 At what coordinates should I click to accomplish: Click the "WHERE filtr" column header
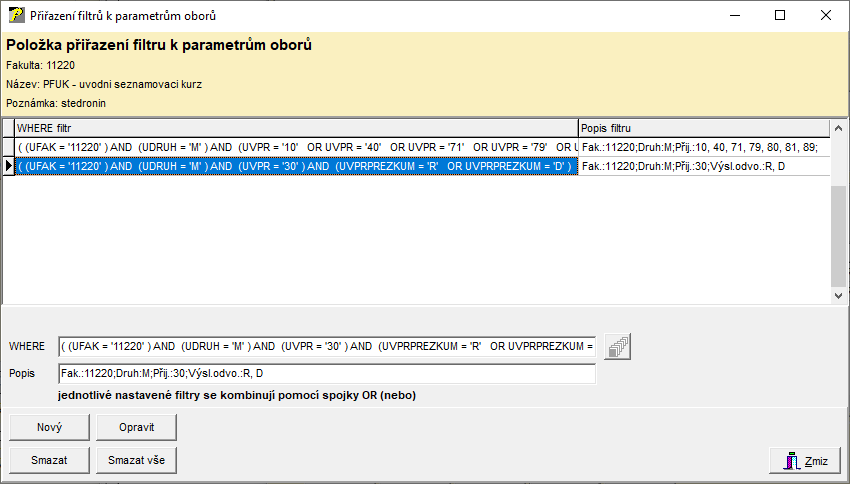[x=296, y=128]
